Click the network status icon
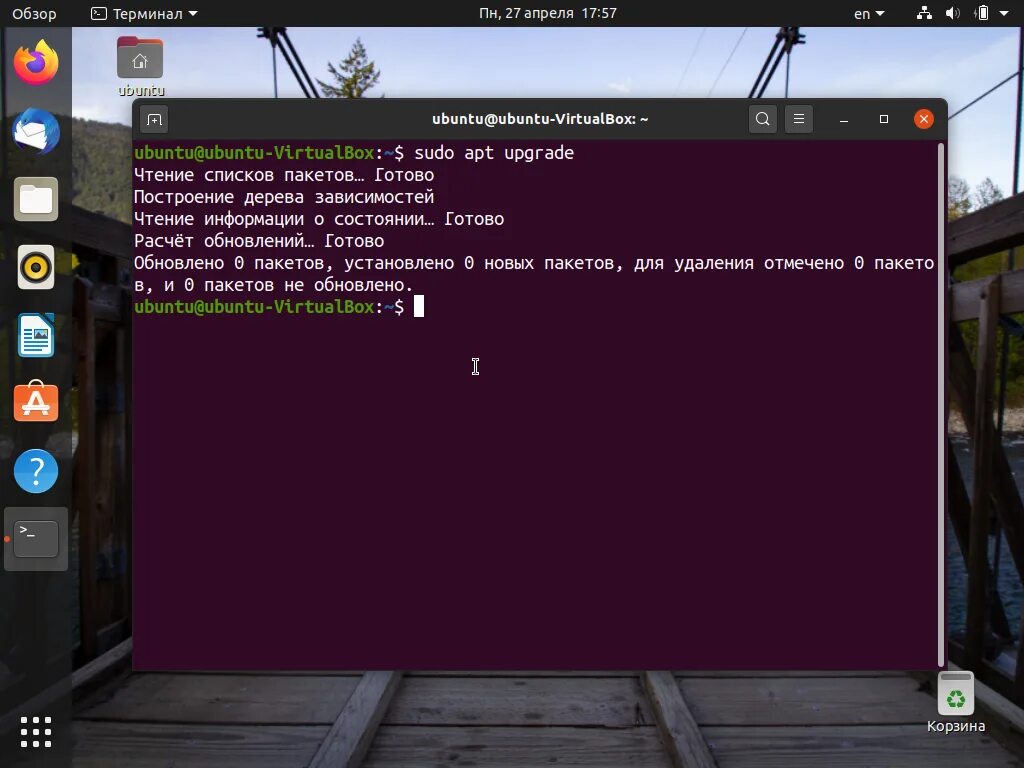Viewport: 1024px width, 768px height. point(924,13)
